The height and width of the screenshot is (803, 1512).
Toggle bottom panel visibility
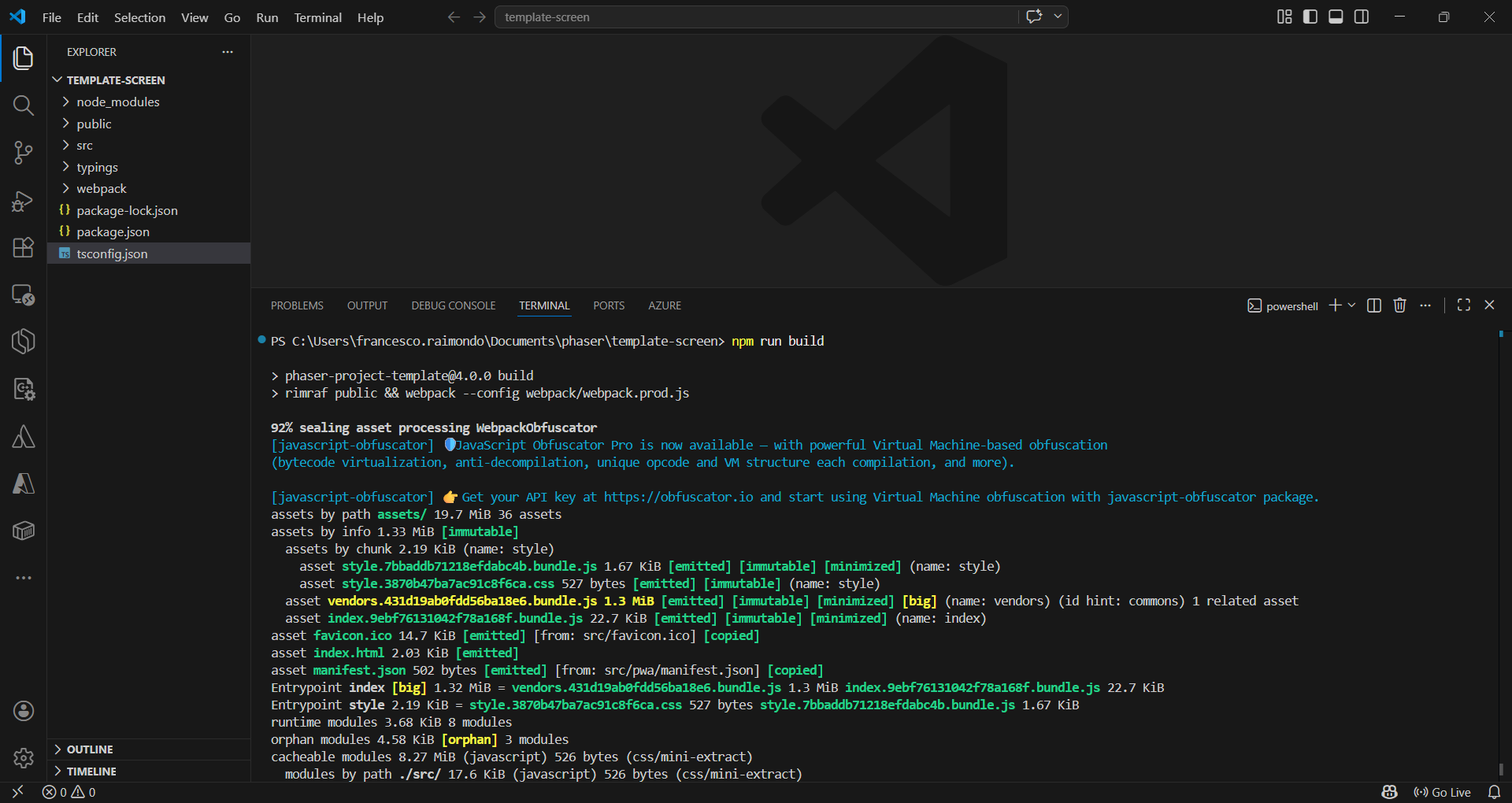click(x=1336, y=17)
